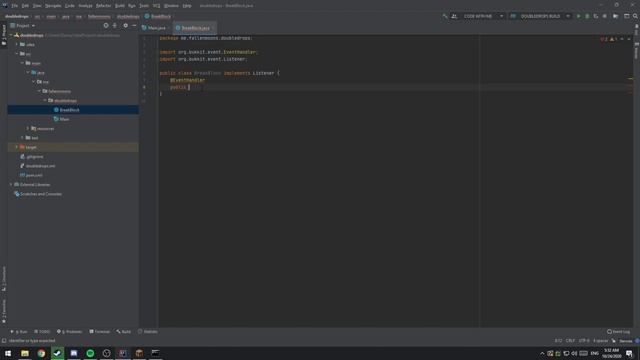Open the Code menu

pos(69,6)
